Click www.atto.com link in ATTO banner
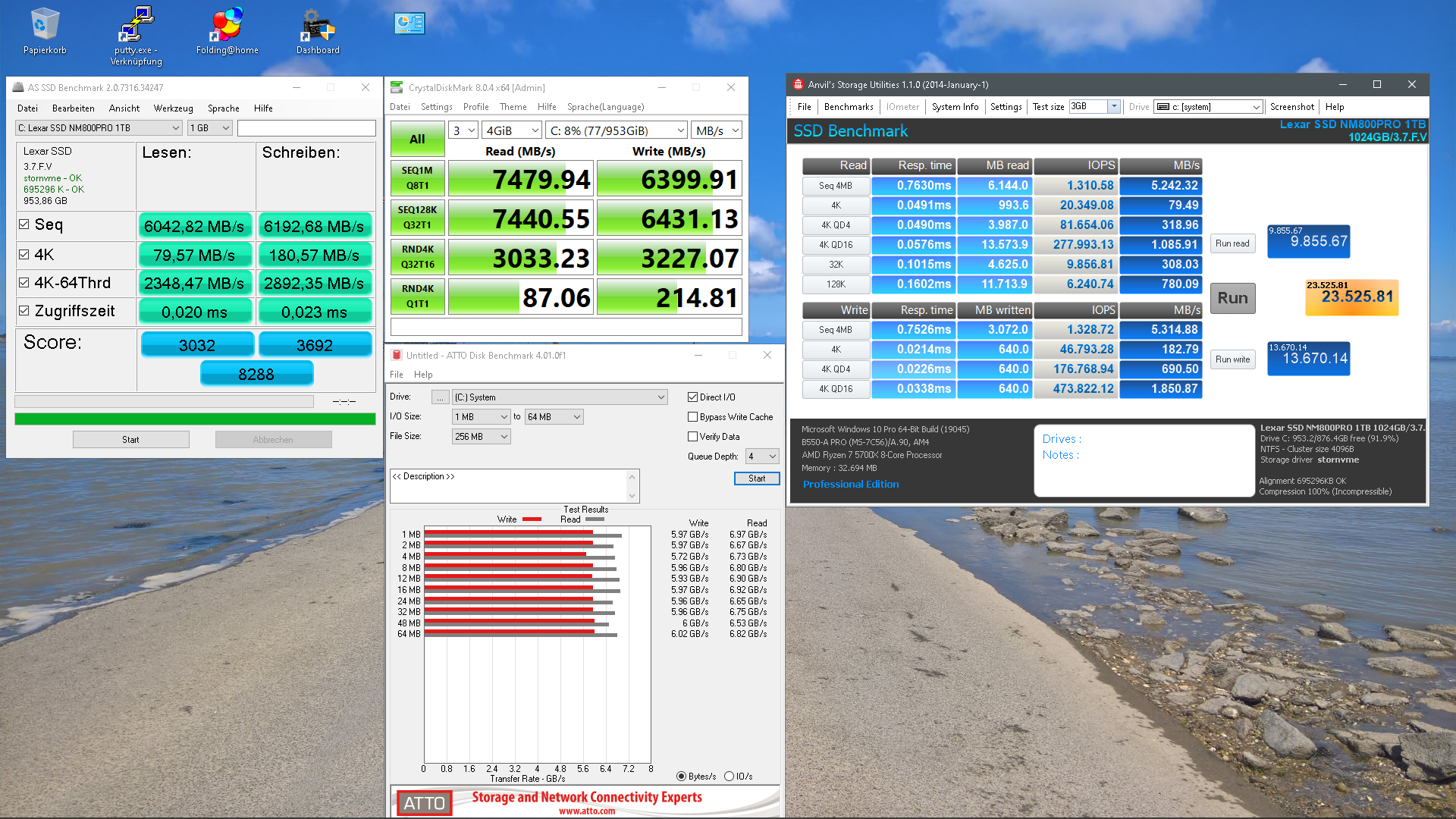 [587, 811]
